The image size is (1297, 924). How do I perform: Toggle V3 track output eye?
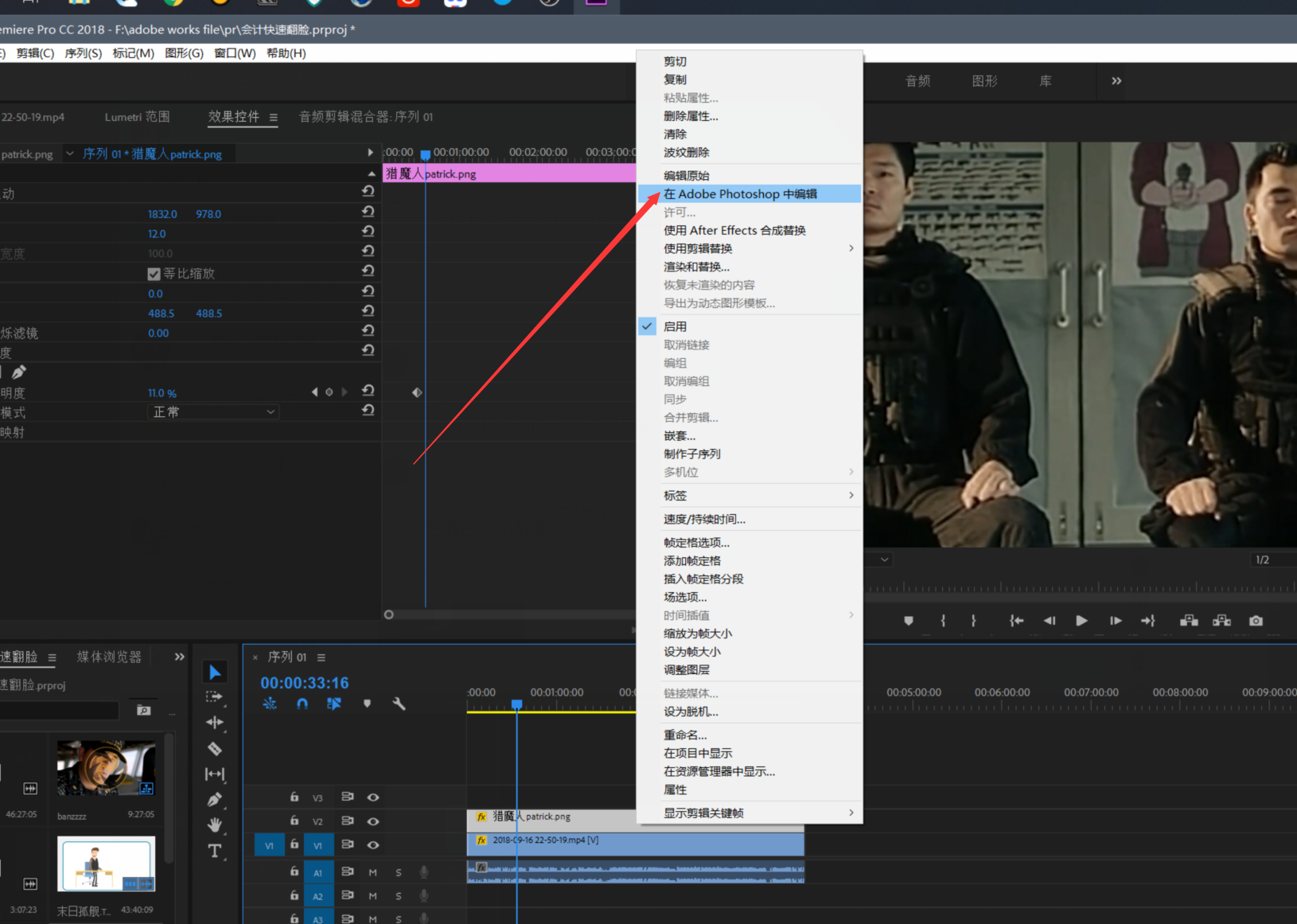(x=372, y=797)
